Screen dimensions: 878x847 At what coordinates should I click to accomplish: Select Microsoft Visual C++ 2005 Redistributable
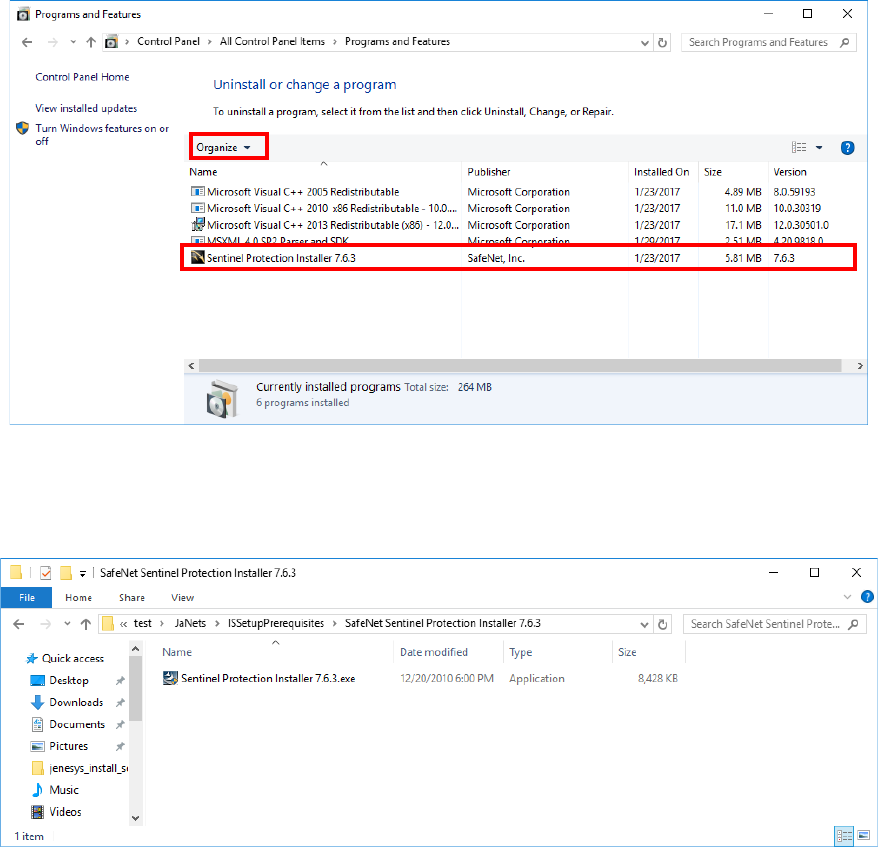pyautogui.click(x=302, y=192)
